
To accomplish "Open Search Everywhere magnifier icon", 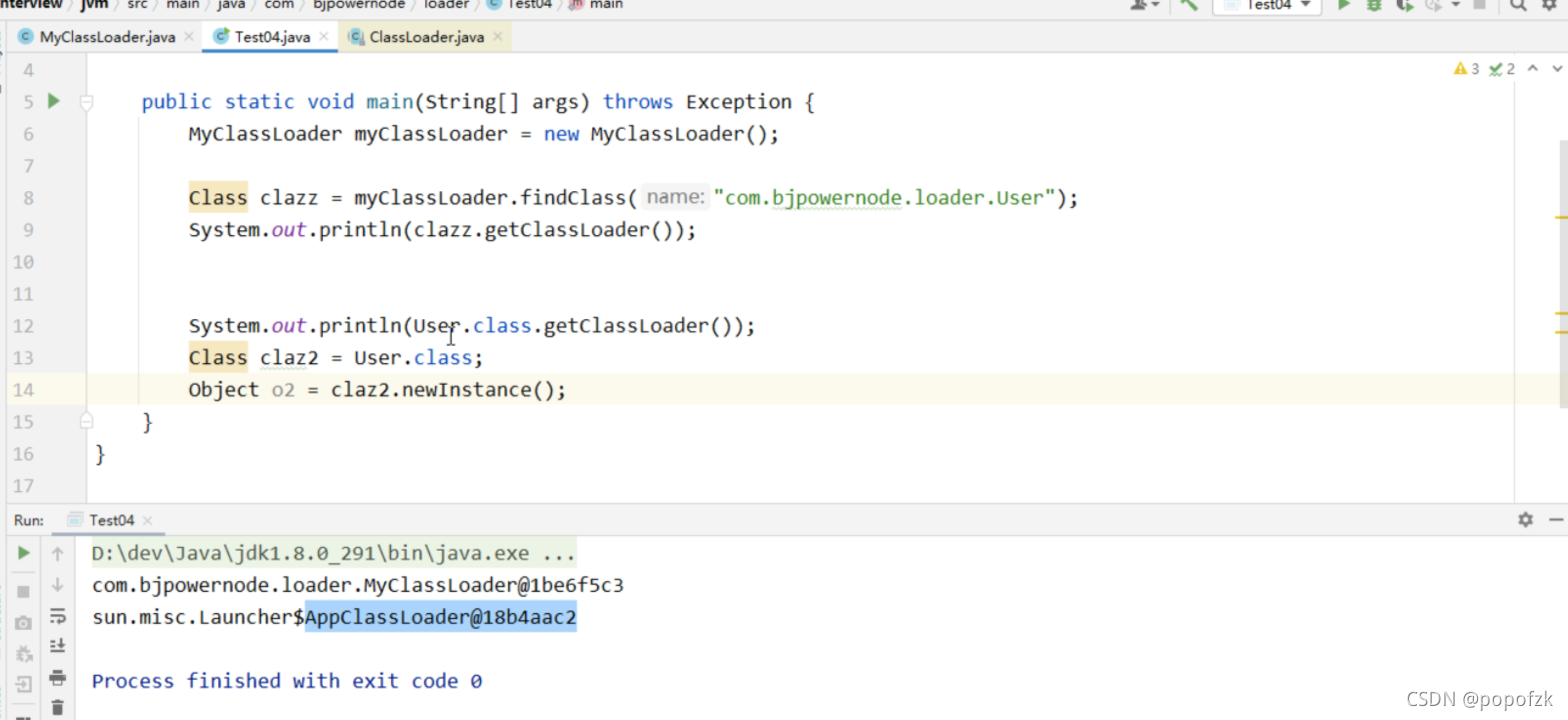I will tap(1518, 5).
